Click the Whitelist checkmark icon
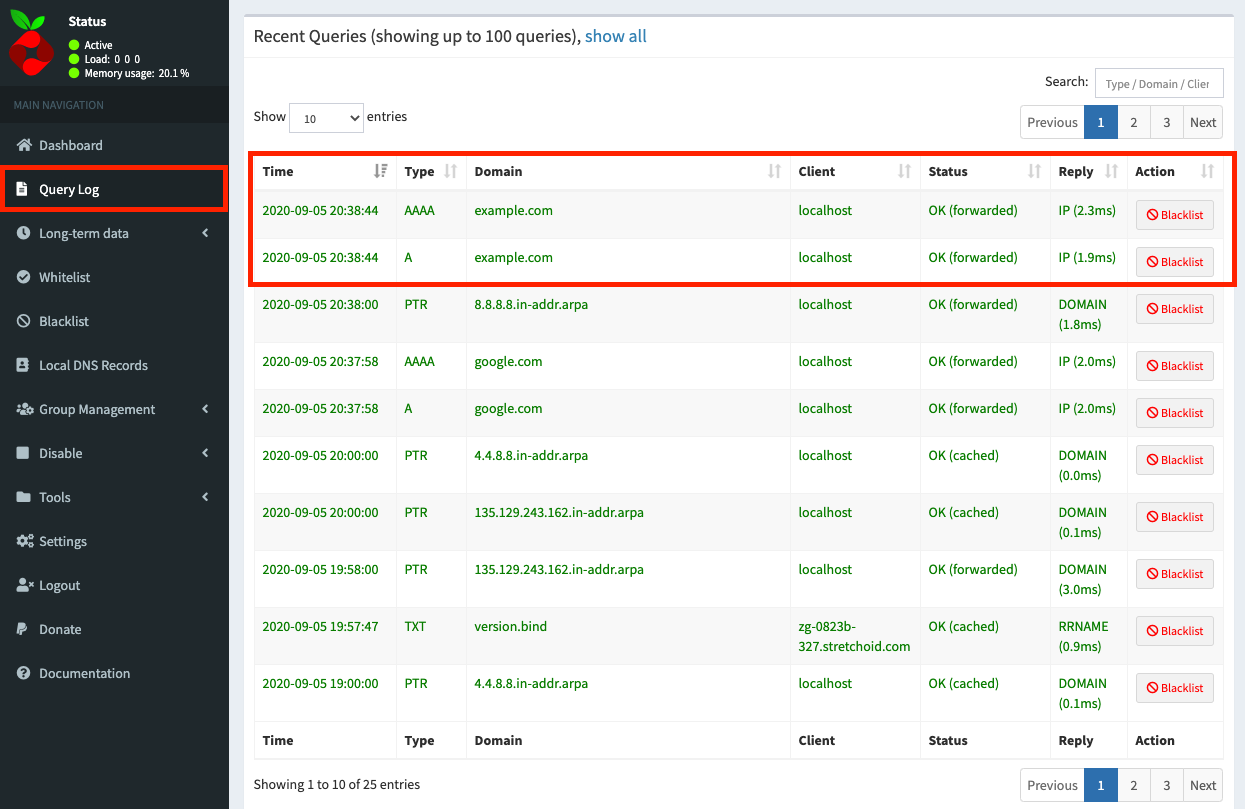The image size is (1245, 809). 24,277
